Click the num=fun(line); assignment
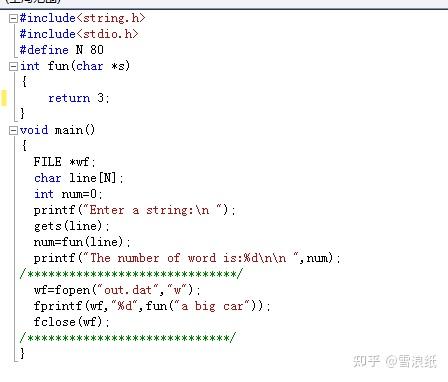Viewport: 448px width, 382px height. [82, 242]
